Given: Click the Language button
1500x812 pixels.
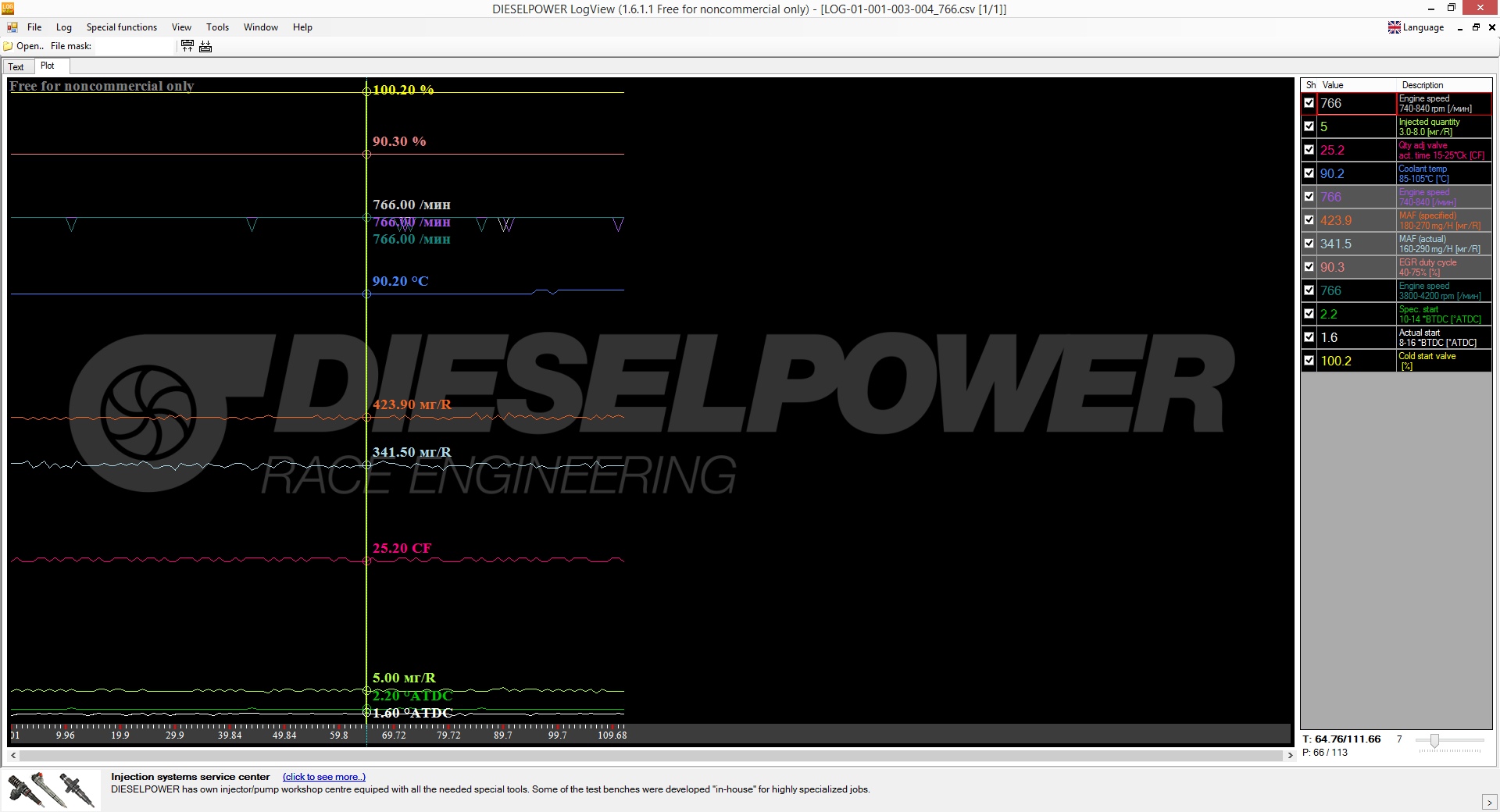Looking at the screenshot, I should (x=1416, y=27).
